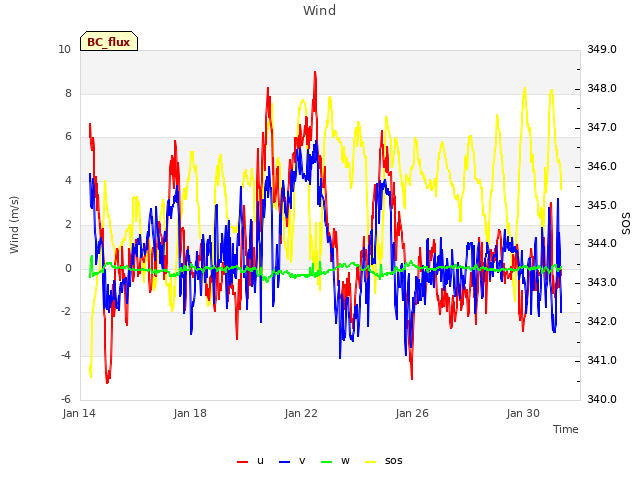Screen dimensions: 640x480
Task: Click the 'Jan 30' x-axis tick
Action: (523, 413)
